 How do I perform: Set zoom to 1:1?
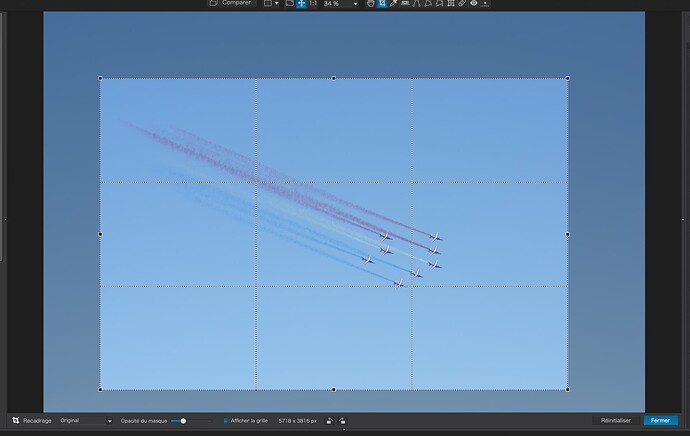coord(313,3)
